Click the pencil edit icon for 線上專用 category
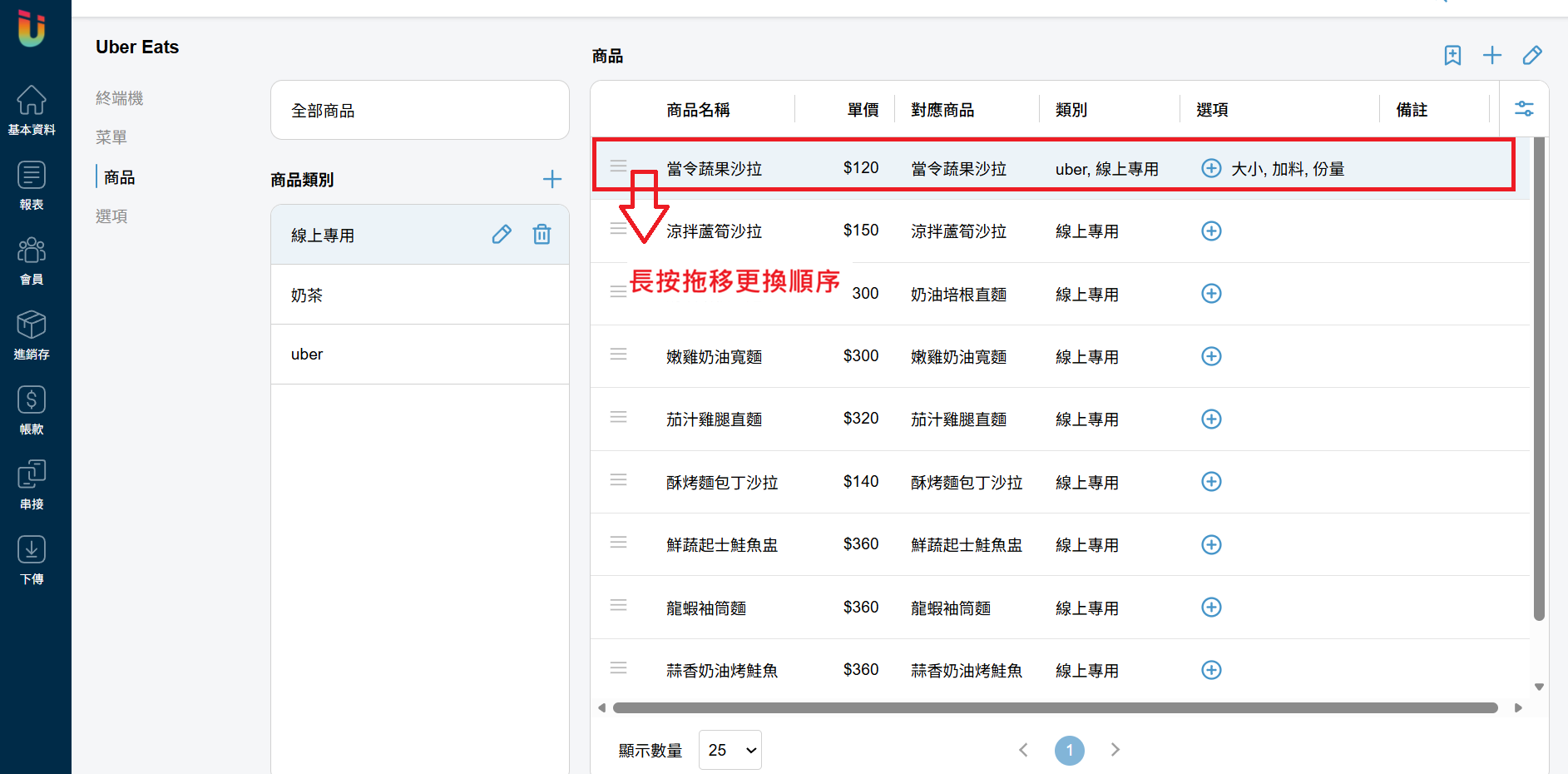 coord(502,235)
